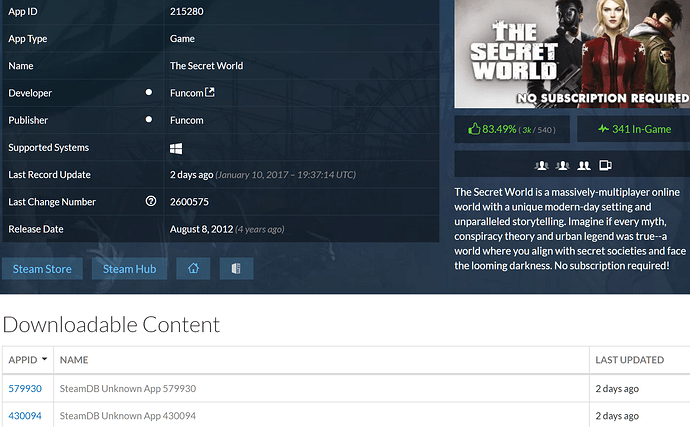Image resolution: width=690 pixels, height=427 pixels.
Task: Open the Steam Hub page
Action: pyautogui.click(x=129, y=269)
